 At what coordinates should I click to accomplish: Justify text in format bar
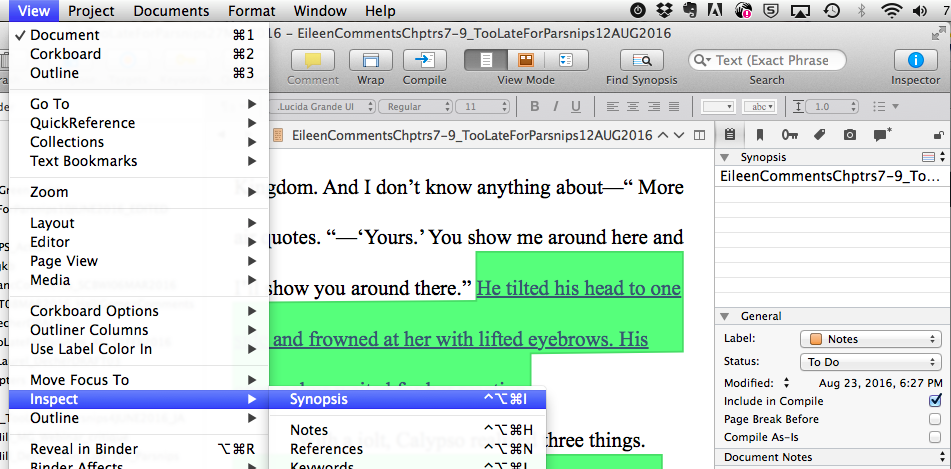coord(674,107)
